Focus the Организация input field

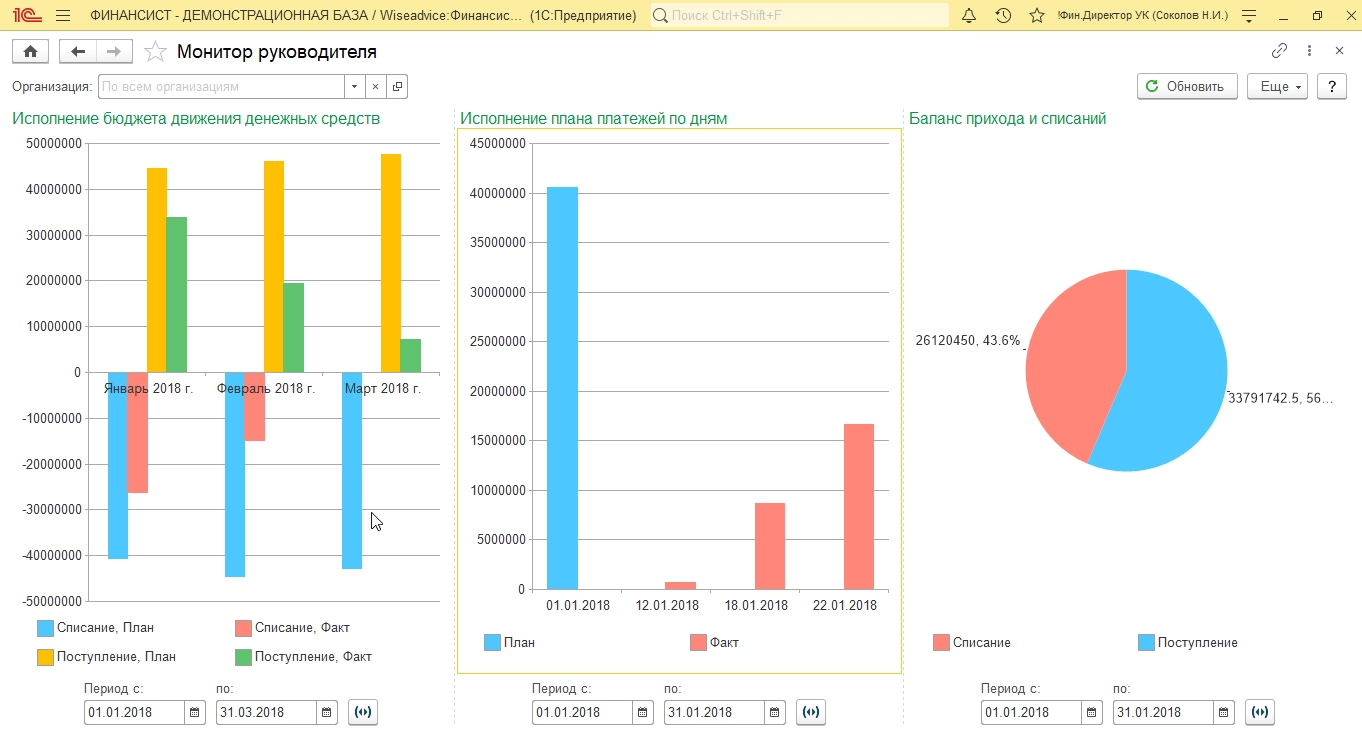pyautogui.click(x=221, y=87)
